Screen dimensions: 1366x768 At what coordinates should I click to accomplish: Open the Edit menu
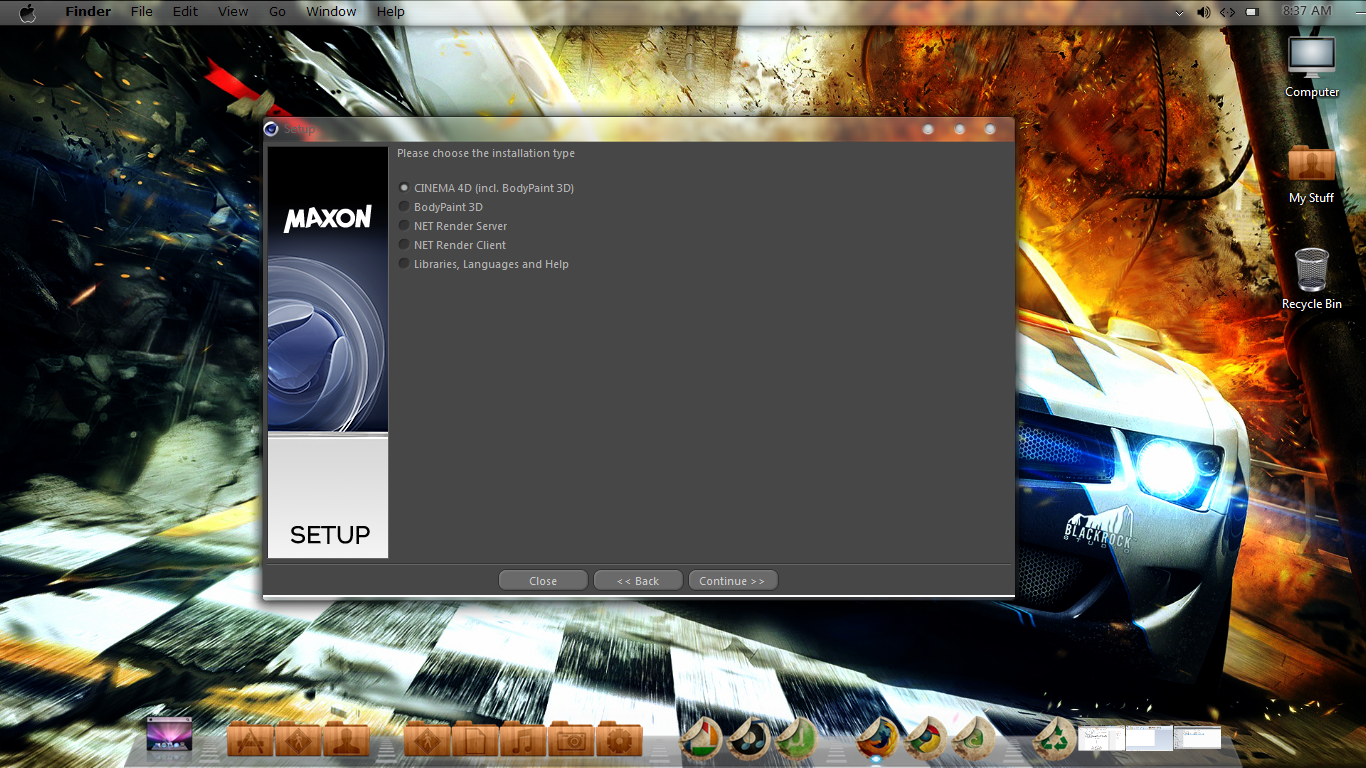(185, 12)
